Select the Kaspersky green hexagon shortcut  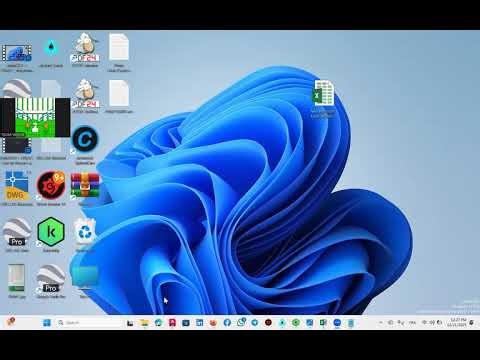pyautogui.click(x=51, y=232)
